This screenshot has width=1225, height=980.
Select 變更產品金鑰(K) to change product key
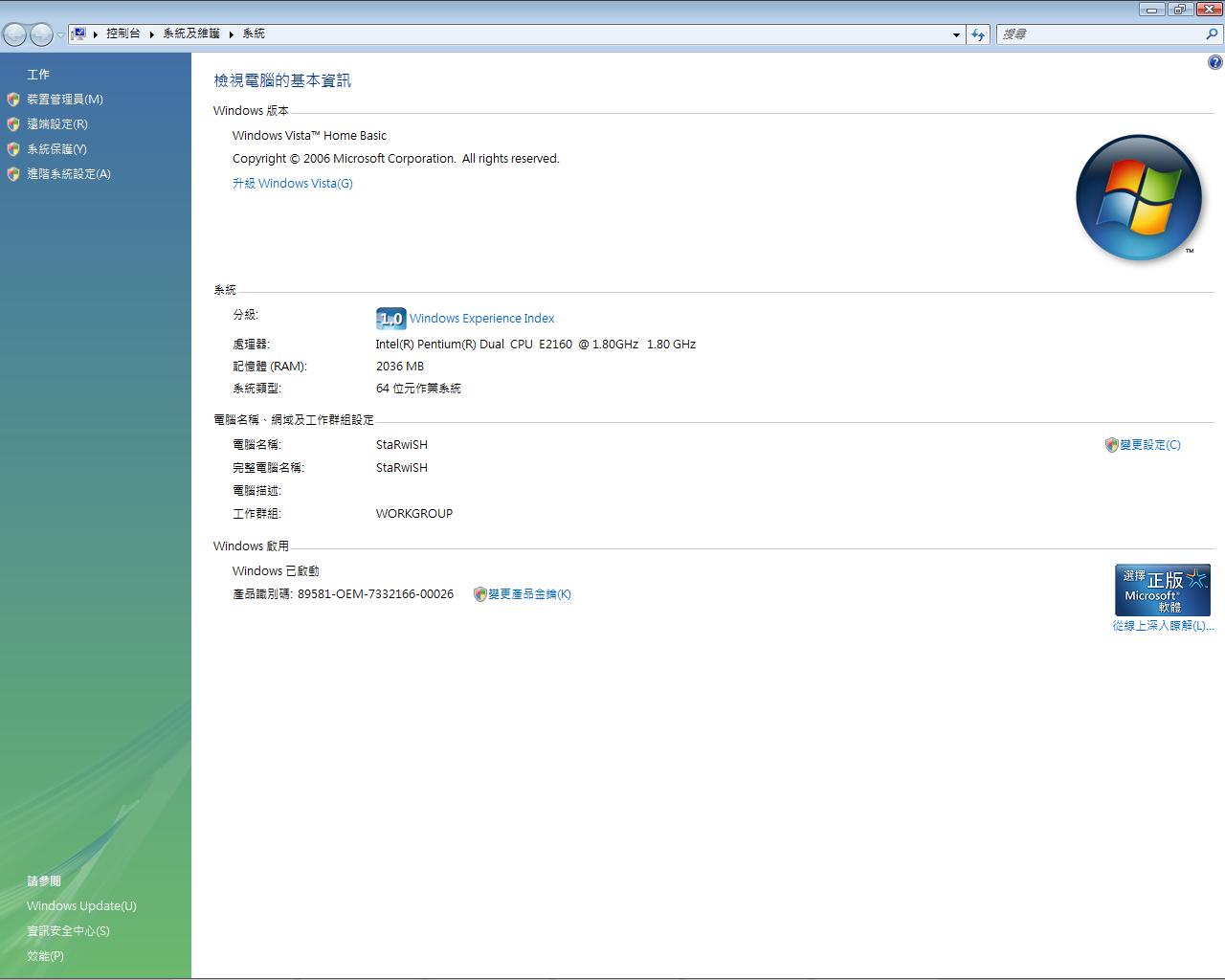coord(529,594)
